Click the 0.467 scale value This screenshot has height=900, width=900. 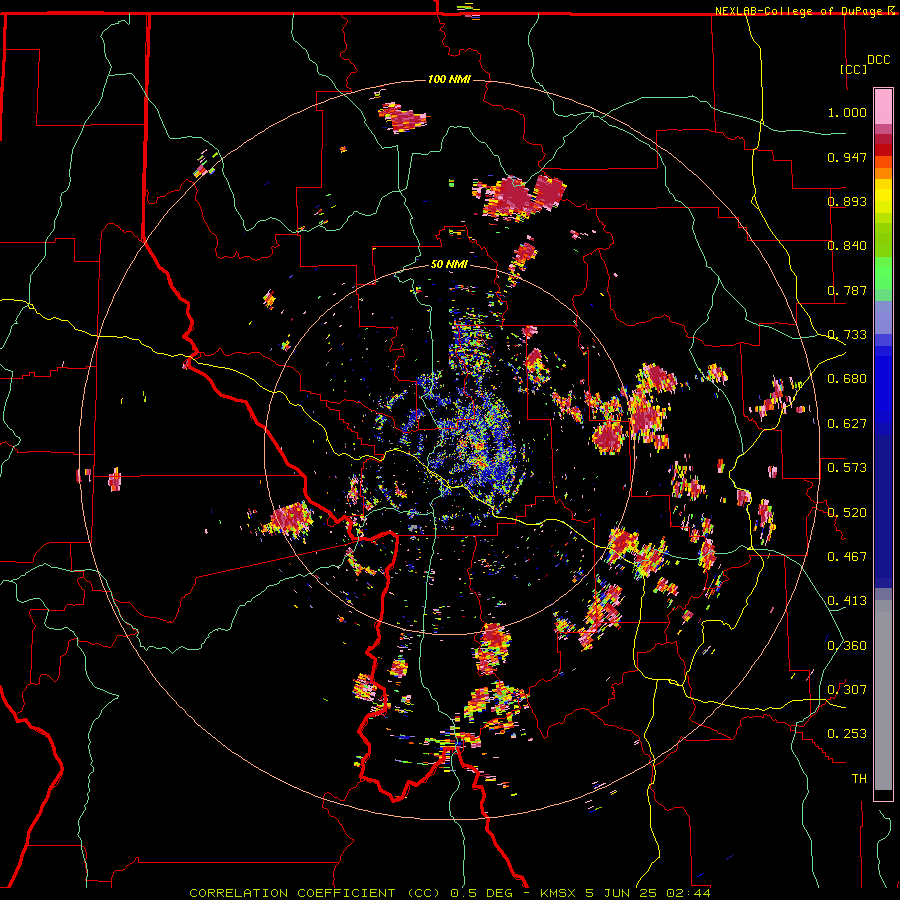tap(847, 557)
